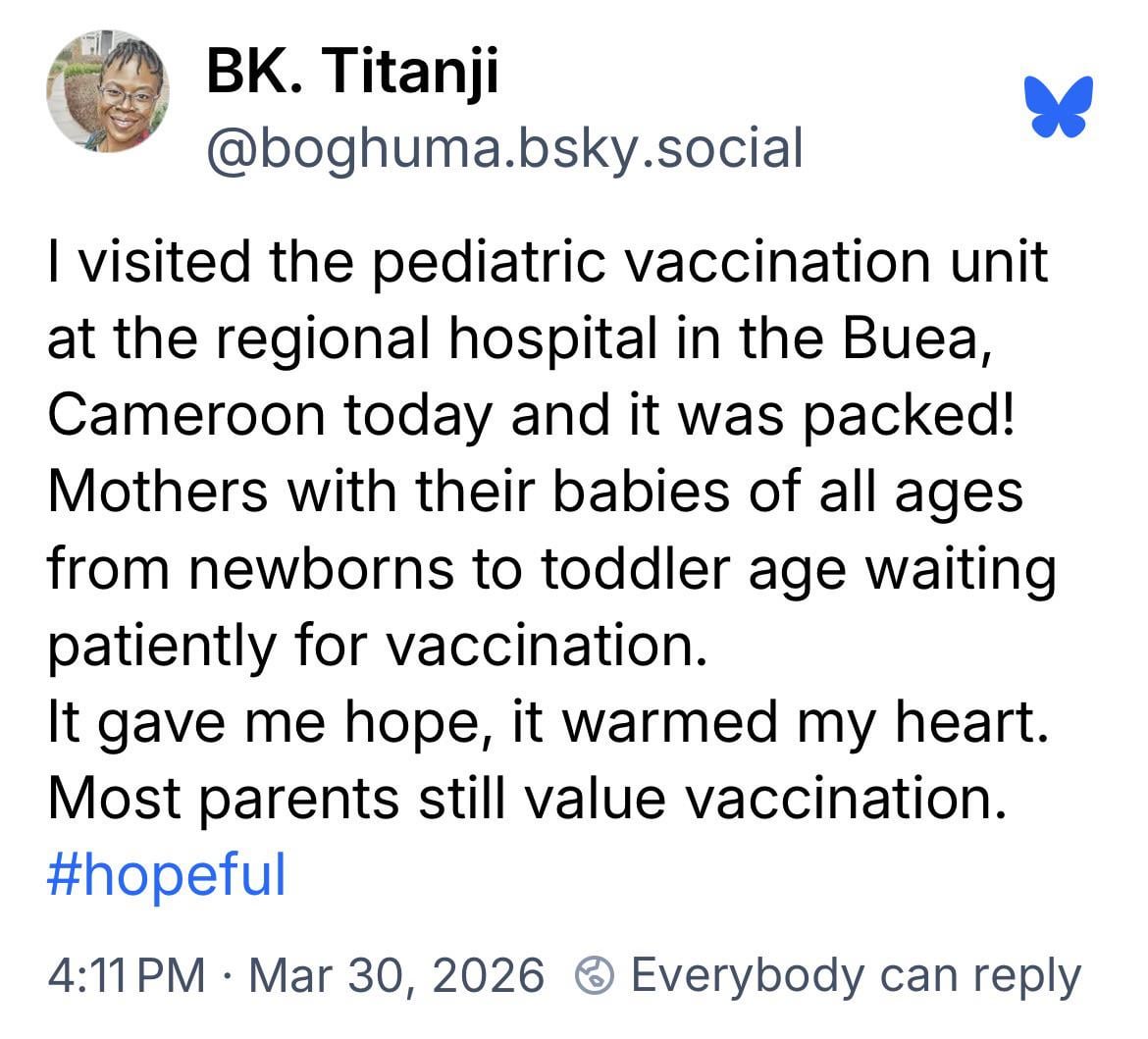The width and height of the screenshot is (1148, 1039).
Task: Click the sentence It gave me hope
Action: (277, 721)
